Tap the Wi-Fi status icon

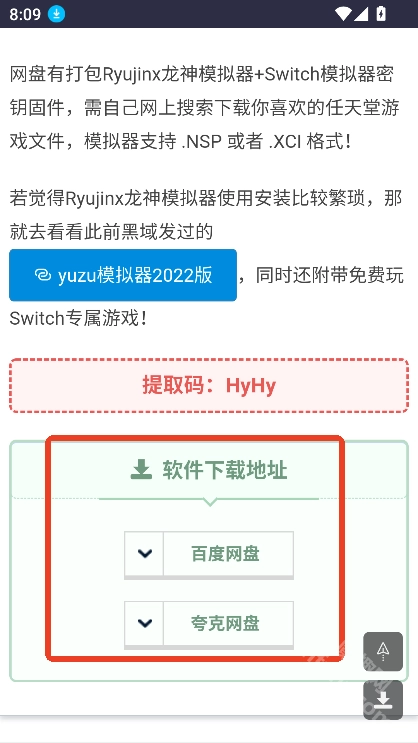(343, 14)
